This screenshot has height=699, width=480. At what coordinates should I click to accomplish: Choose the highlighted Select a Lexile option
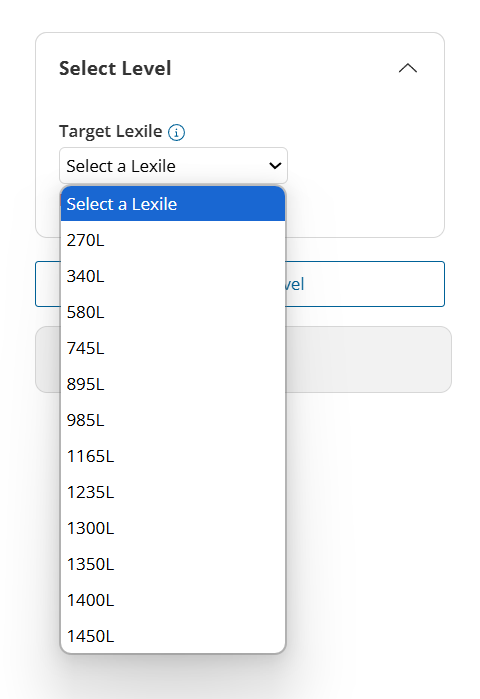click(173, 204)
